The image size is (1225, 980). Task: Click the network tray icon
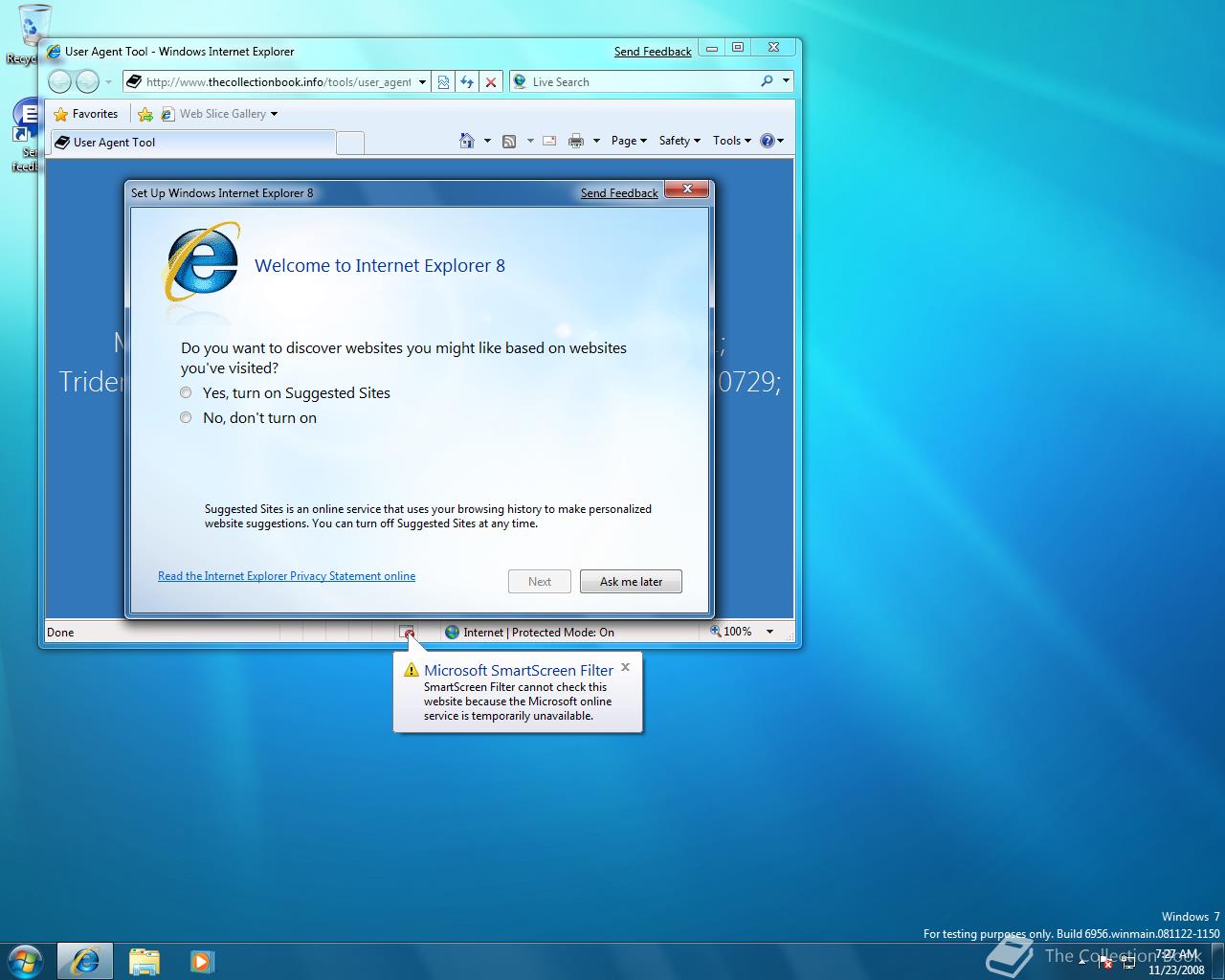coord(1128,963)
